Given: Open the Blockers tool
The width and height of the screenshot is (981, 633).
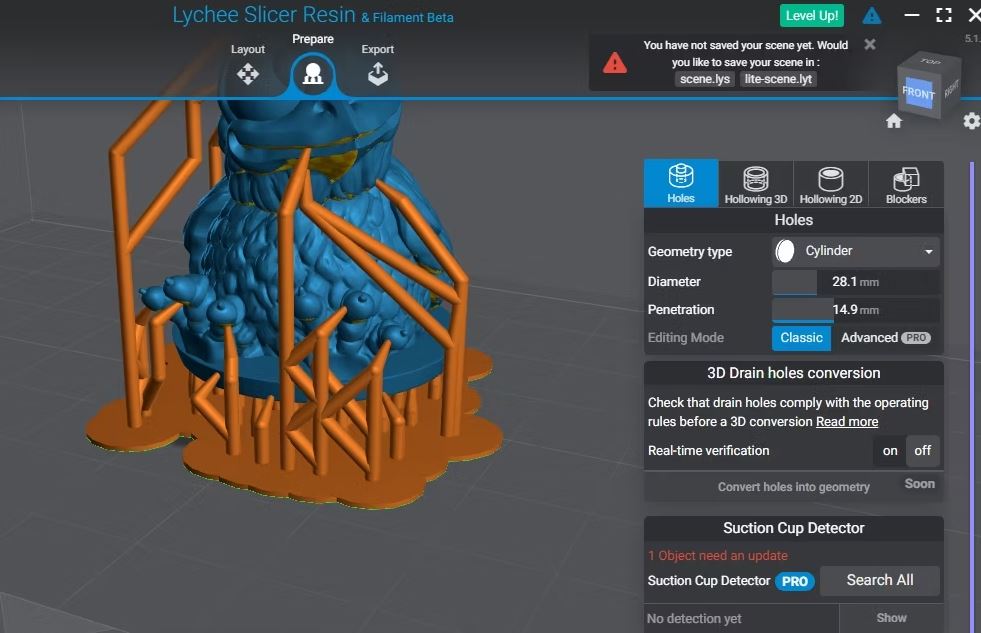Looking at the screenshot, I should tap(906, 185).
